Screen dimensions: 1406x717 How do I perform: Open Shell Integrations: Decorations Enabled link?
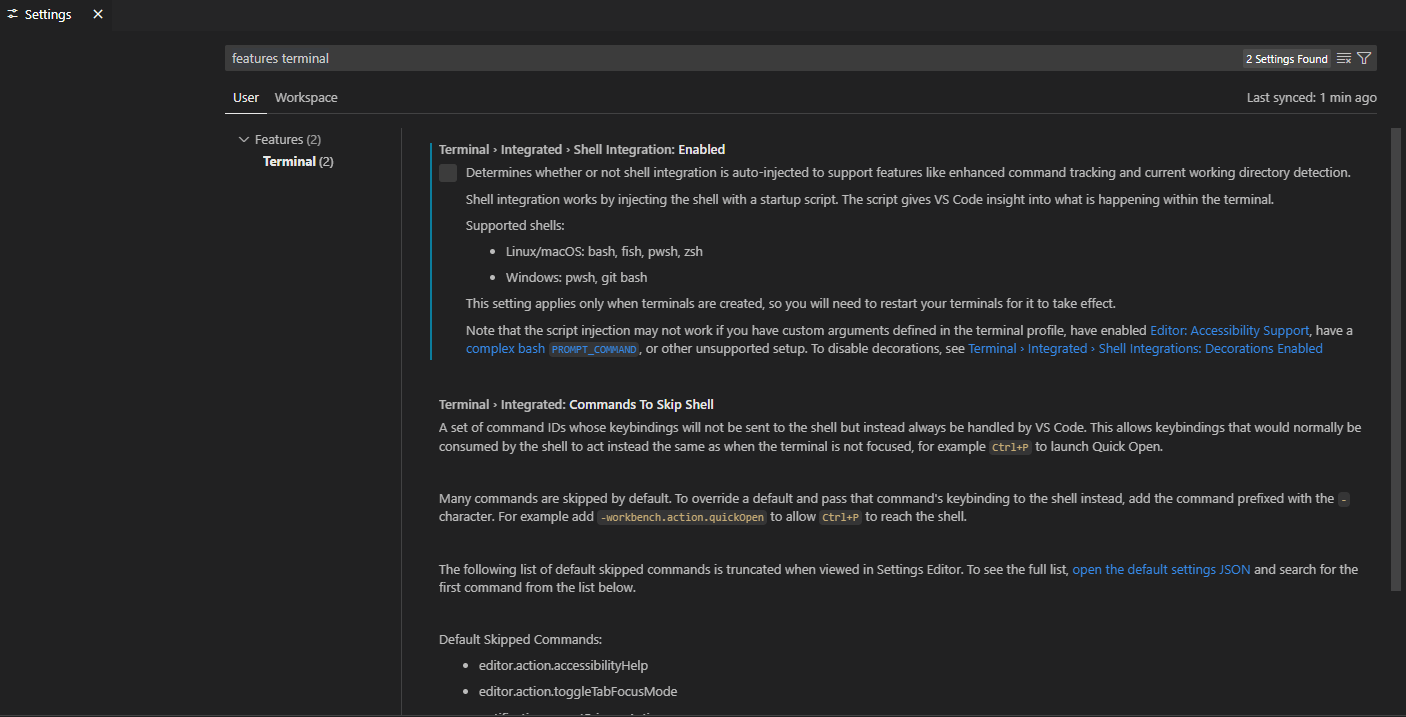click(1145, 349)
